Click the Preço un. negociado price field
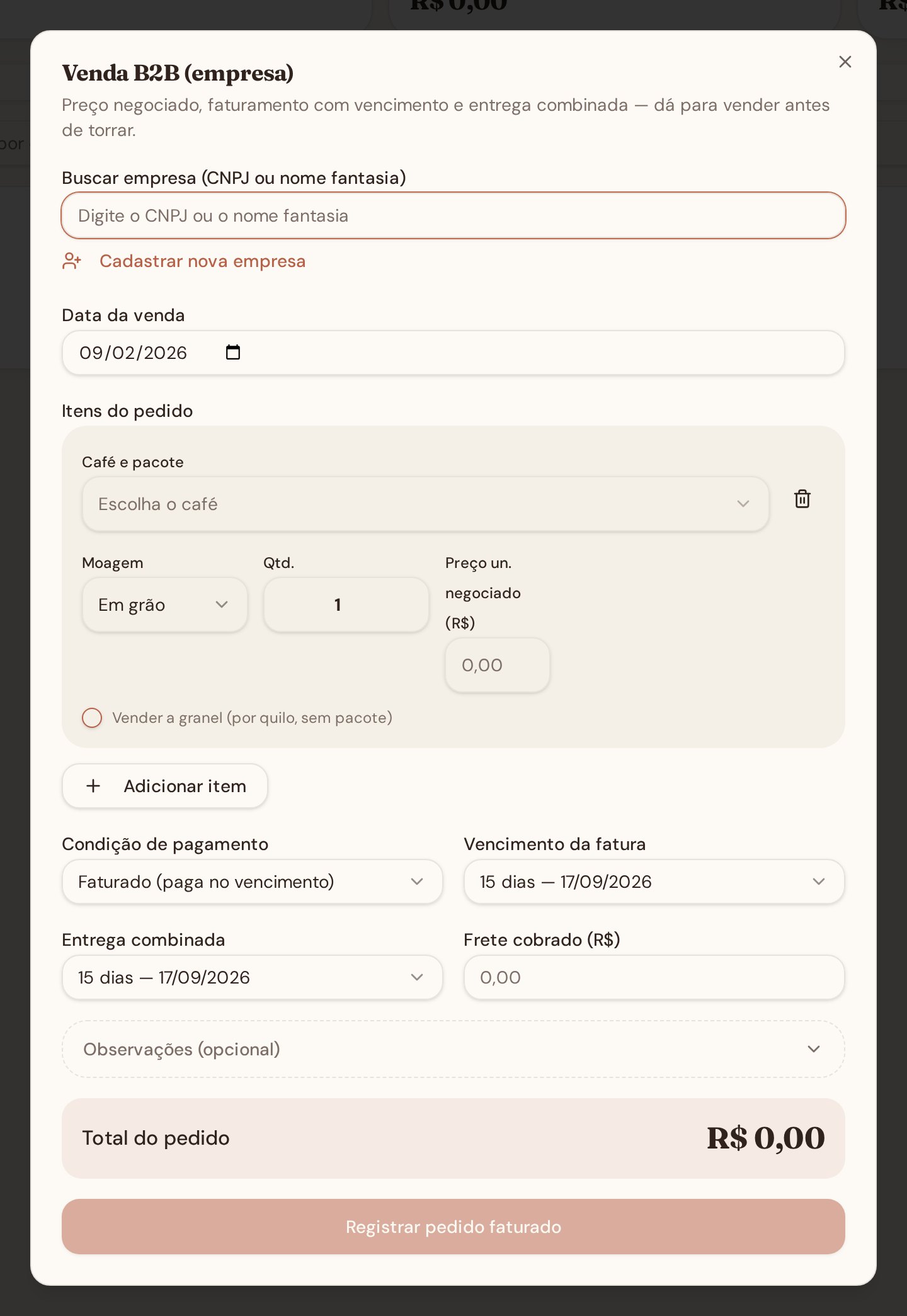This screenshot has width=907, height=1316. [497, 665]
